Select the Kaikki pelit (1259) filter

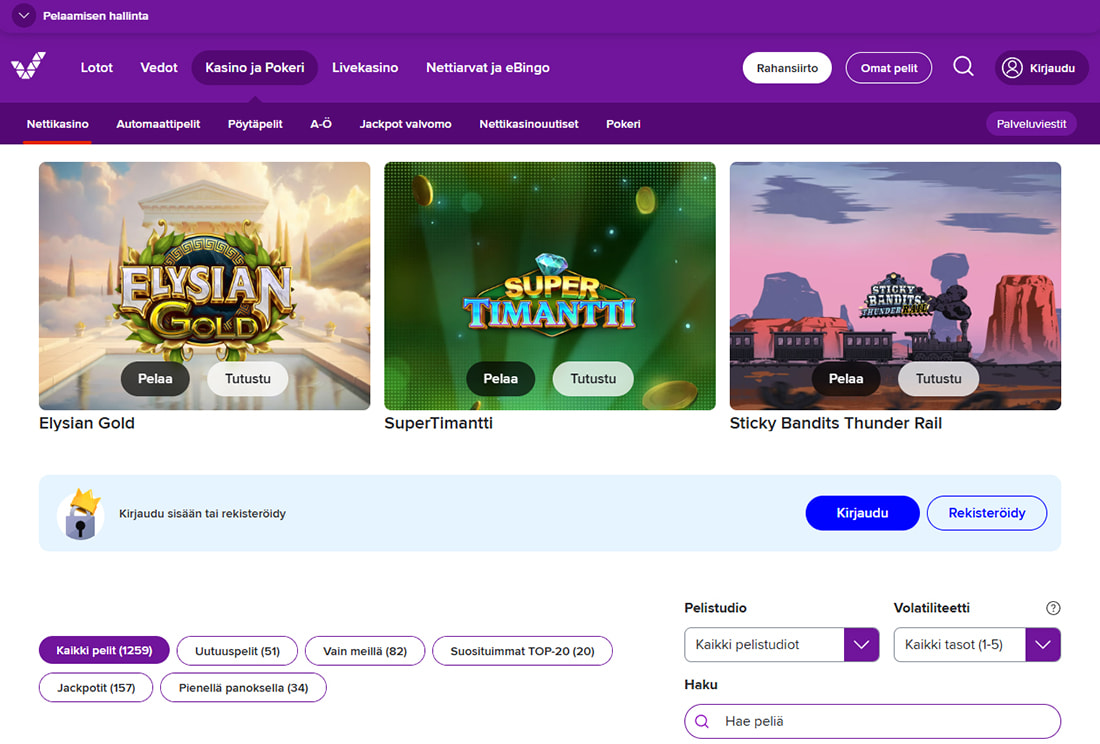click(105, 650)
